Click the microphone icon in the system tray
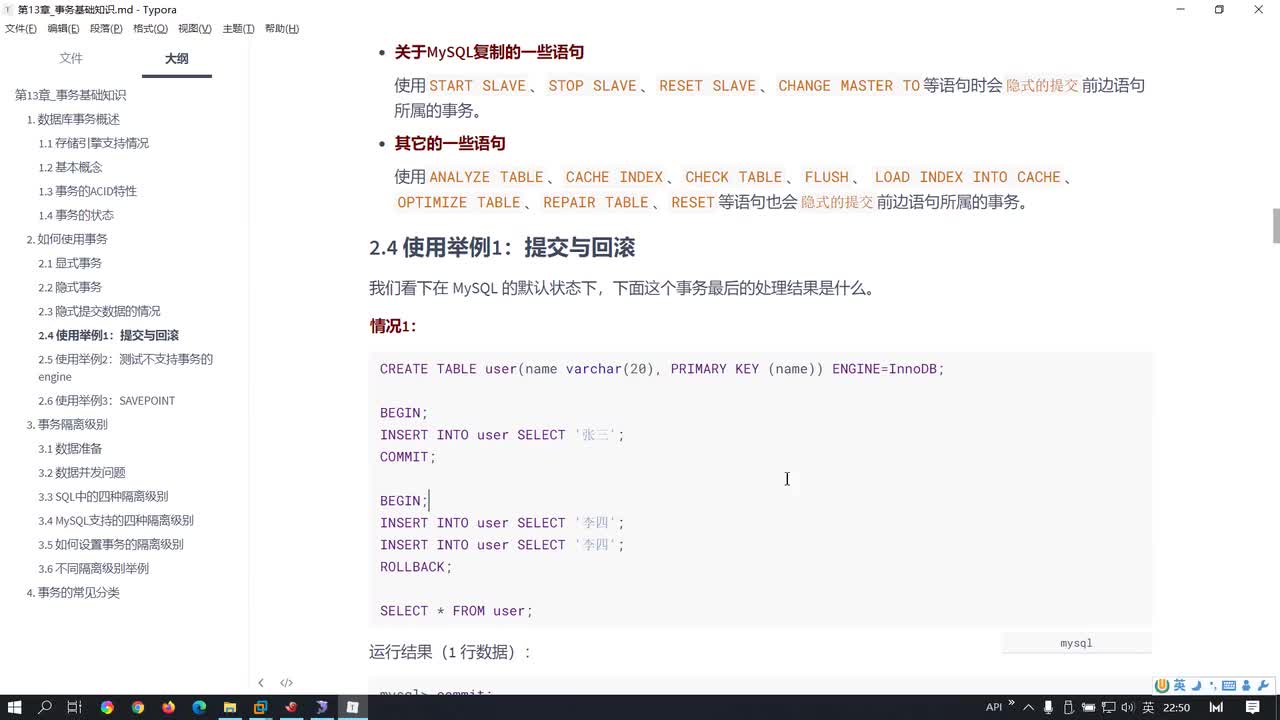This screenshot has width=1280, height=720. point(1047,707)
